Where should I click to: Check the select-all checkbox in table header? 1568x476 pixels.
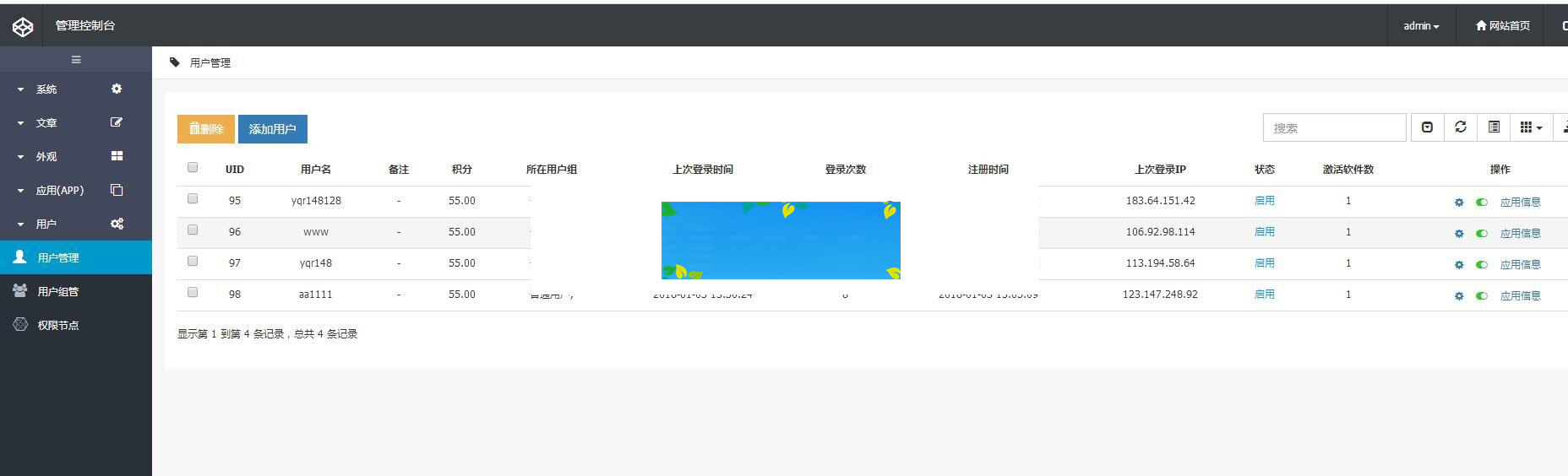(x=193, y=168)
